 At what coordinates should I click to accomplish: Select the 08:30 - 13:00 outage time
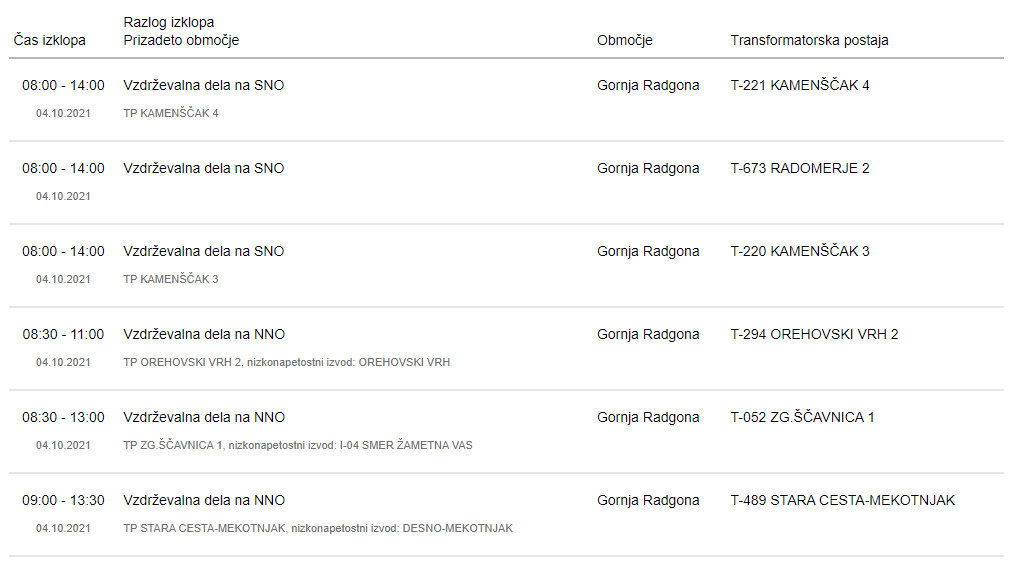63,417
